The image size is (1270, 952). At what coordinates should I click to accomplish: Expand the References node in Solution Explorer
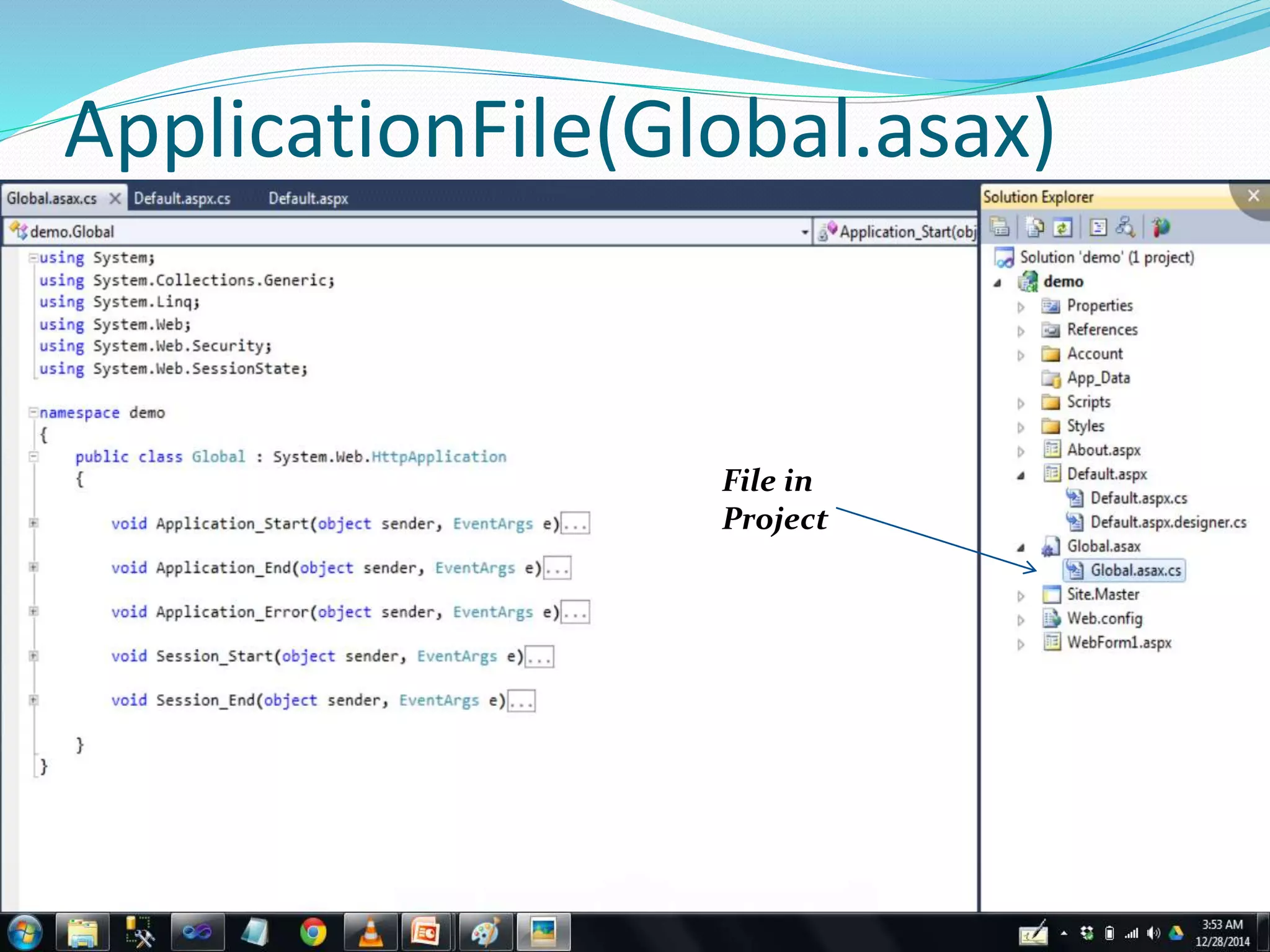pos(1021,331)
